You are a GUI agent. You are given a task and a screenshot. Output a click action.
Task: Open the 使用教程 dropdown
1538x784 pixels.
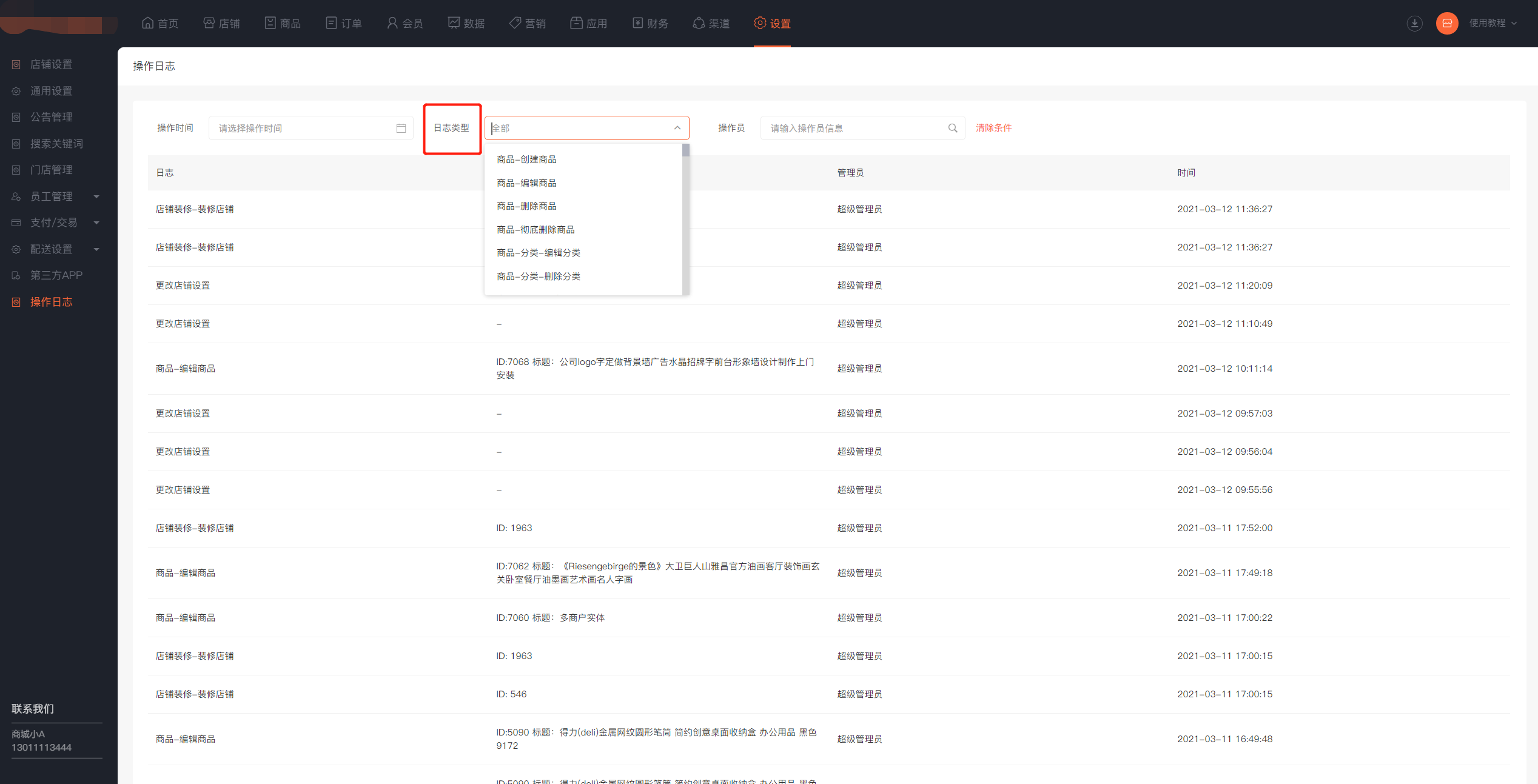click(1493, 23)
